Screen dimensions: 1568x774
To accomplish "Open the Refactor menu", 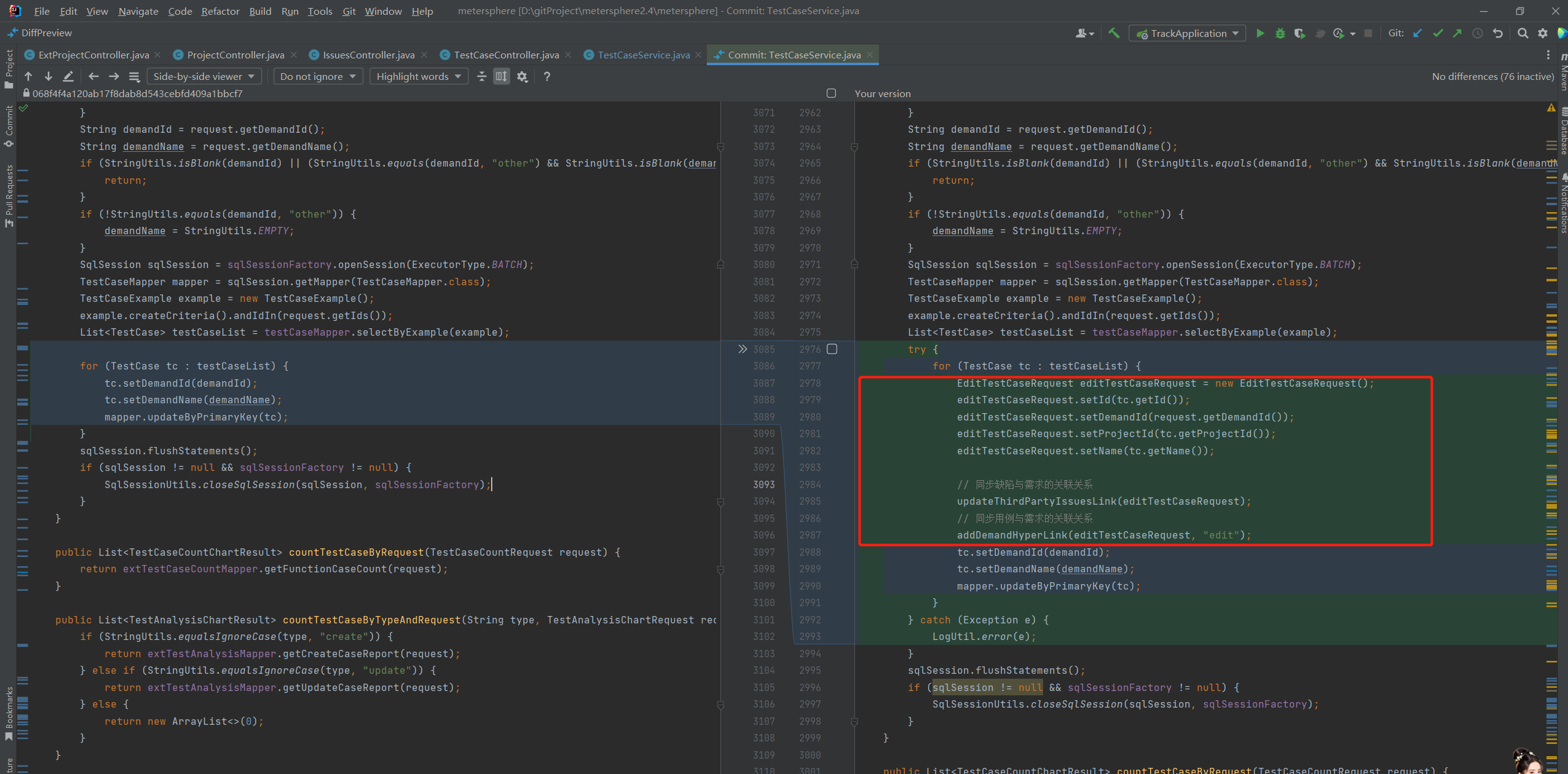I will 220,11.
